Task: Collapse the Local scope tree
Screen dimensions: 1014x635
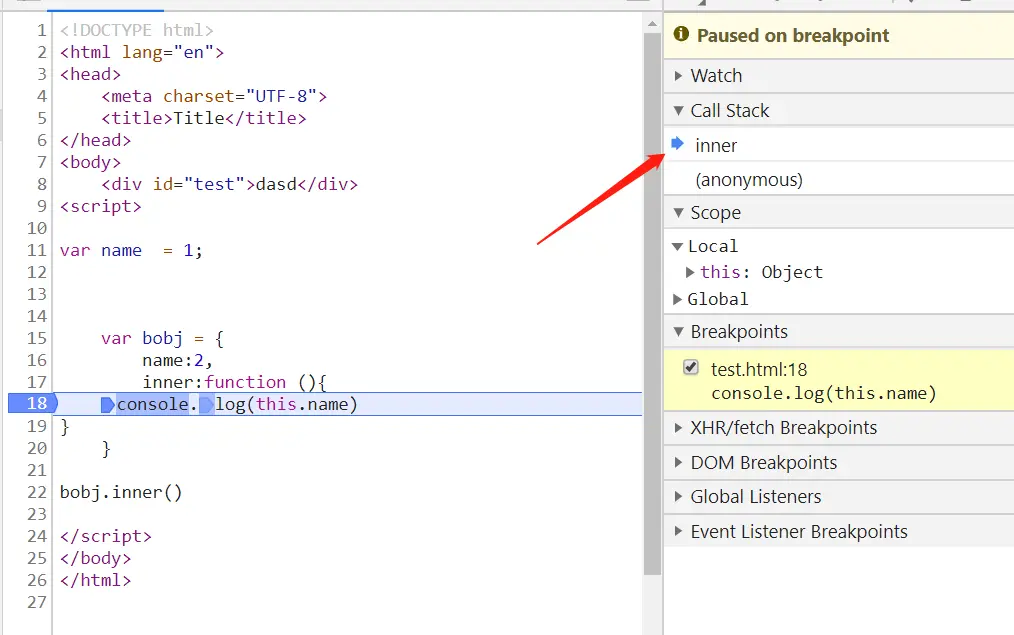Action: coord(678,246)
